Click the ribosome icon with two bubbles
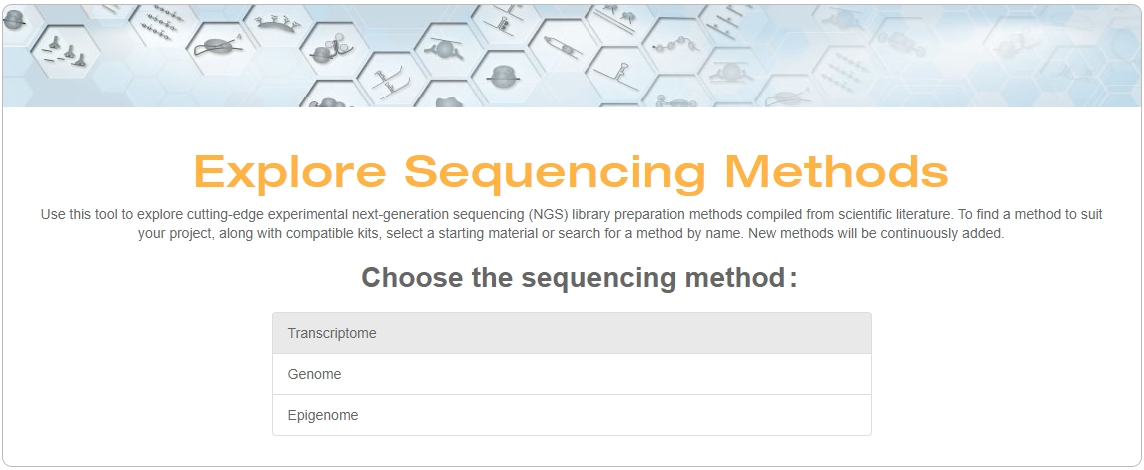1144x470 pixels. point(331,50)
